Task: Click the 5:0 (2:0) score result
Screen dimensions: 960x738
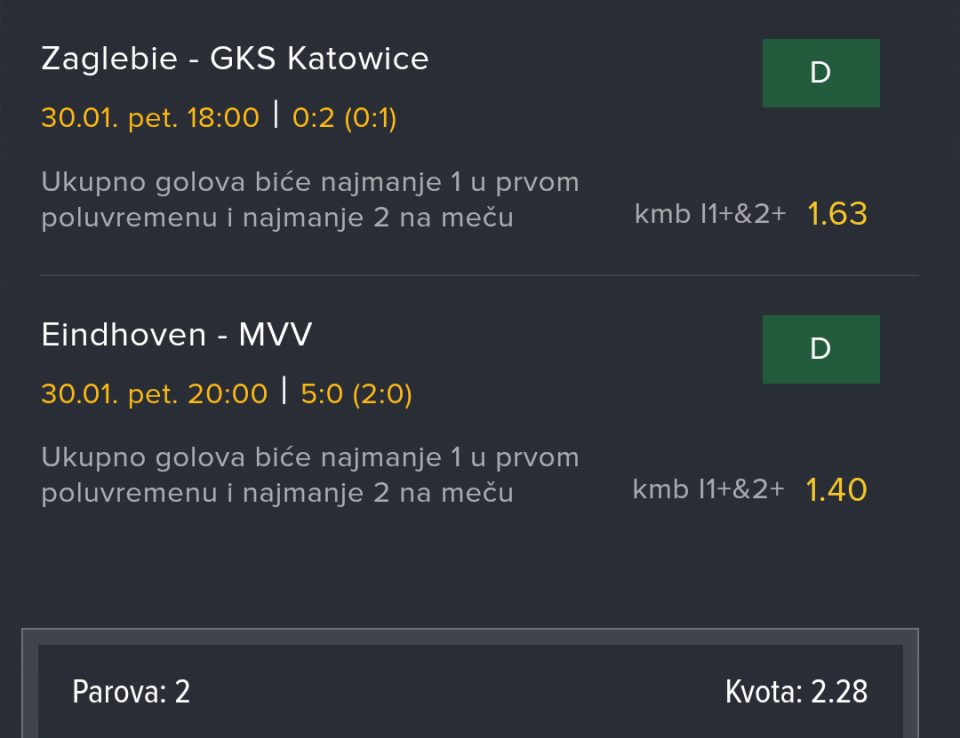Action: pos(356,394)
